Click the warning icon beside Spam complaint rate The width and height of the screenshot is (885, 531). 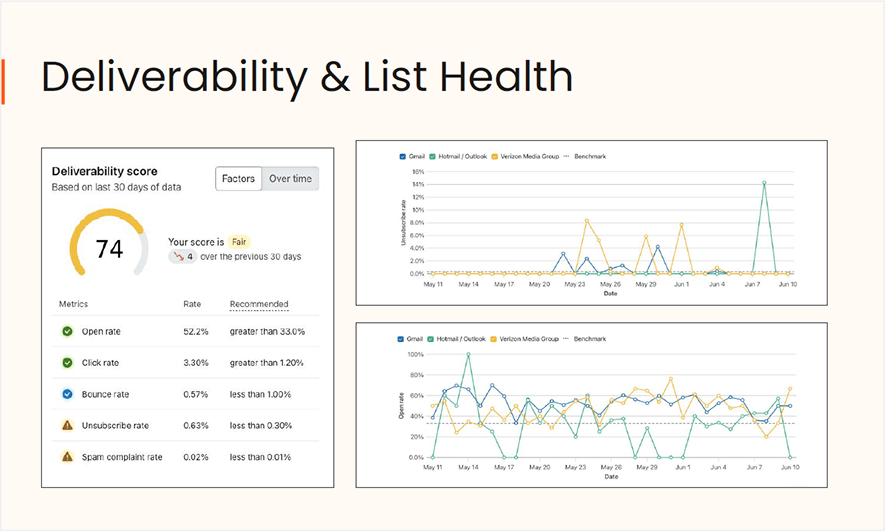tap(68, 456)
